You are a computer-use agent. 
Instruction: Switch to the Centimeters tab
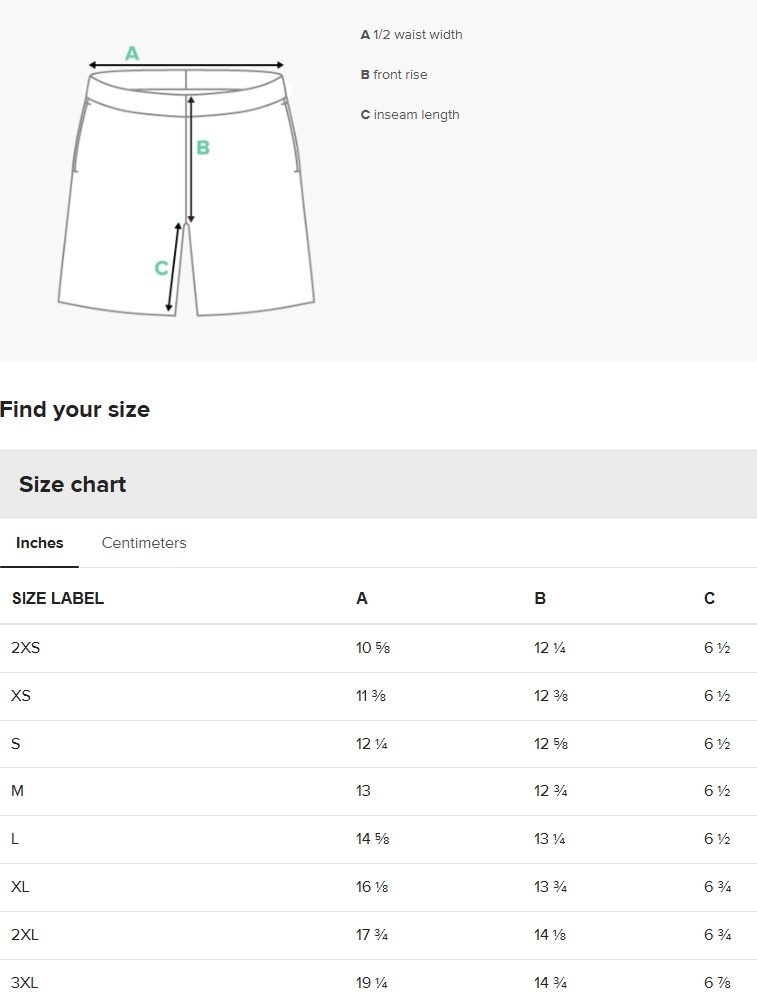pos(144,543)
